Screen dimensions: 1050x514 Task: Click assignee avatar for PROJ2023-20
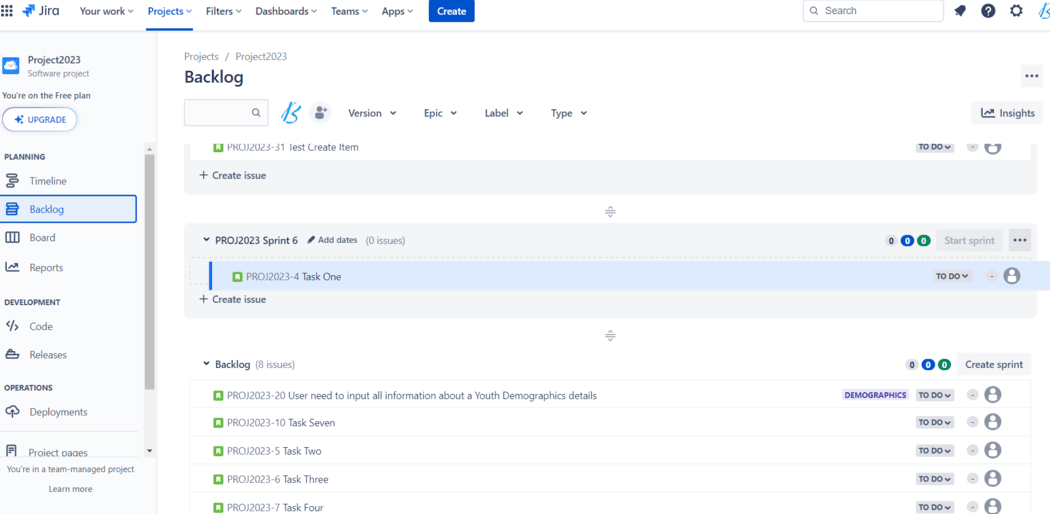(993, 395)
